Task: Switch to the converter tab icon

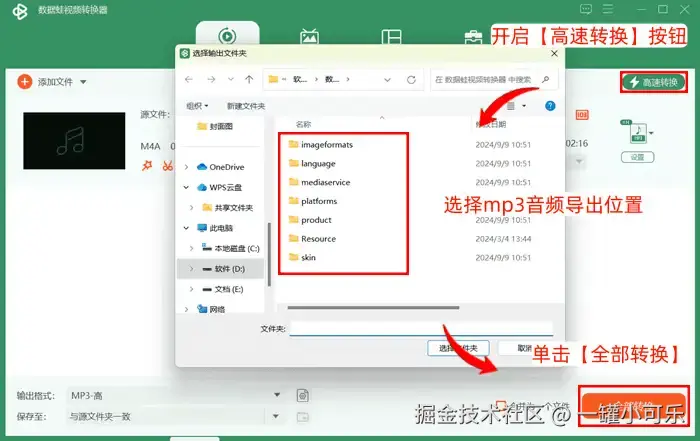Action: (x=227, y=36)
